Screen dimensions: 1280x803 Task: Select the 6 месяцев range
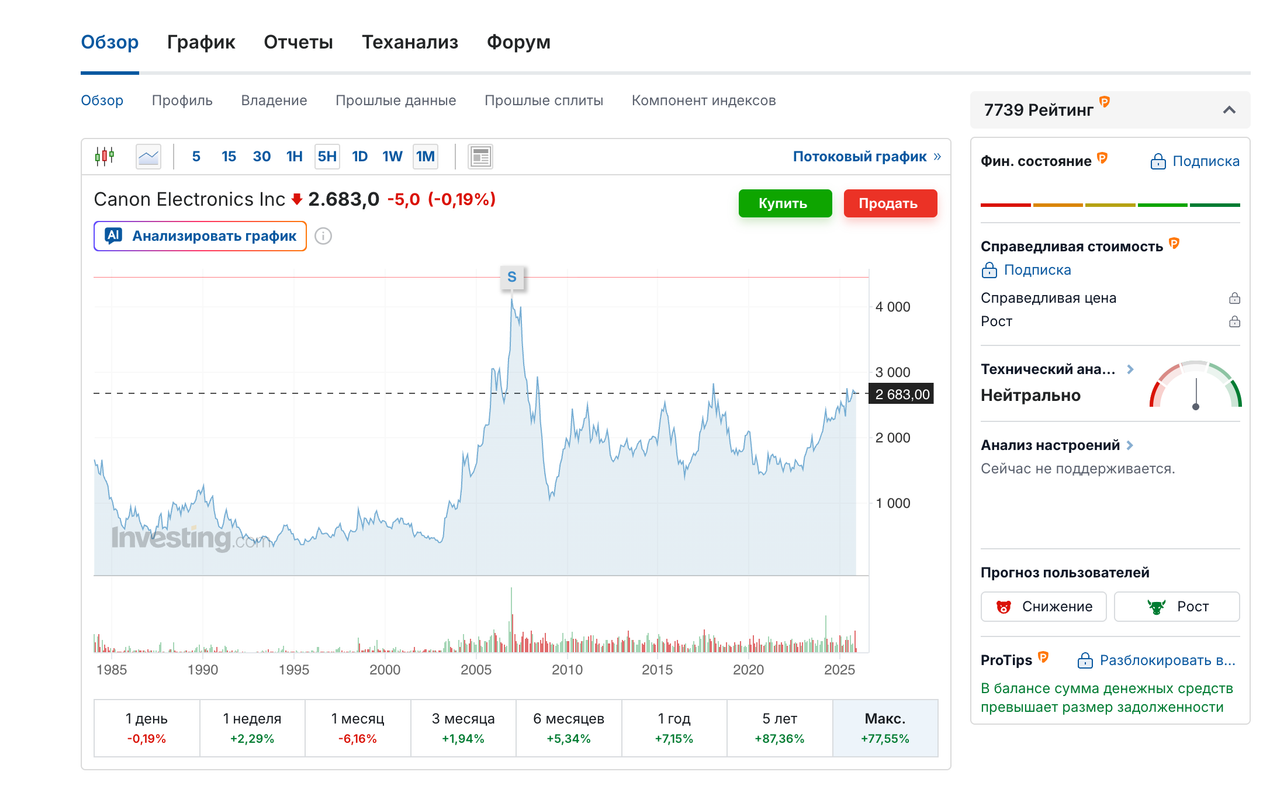click(x=569, y=728)
